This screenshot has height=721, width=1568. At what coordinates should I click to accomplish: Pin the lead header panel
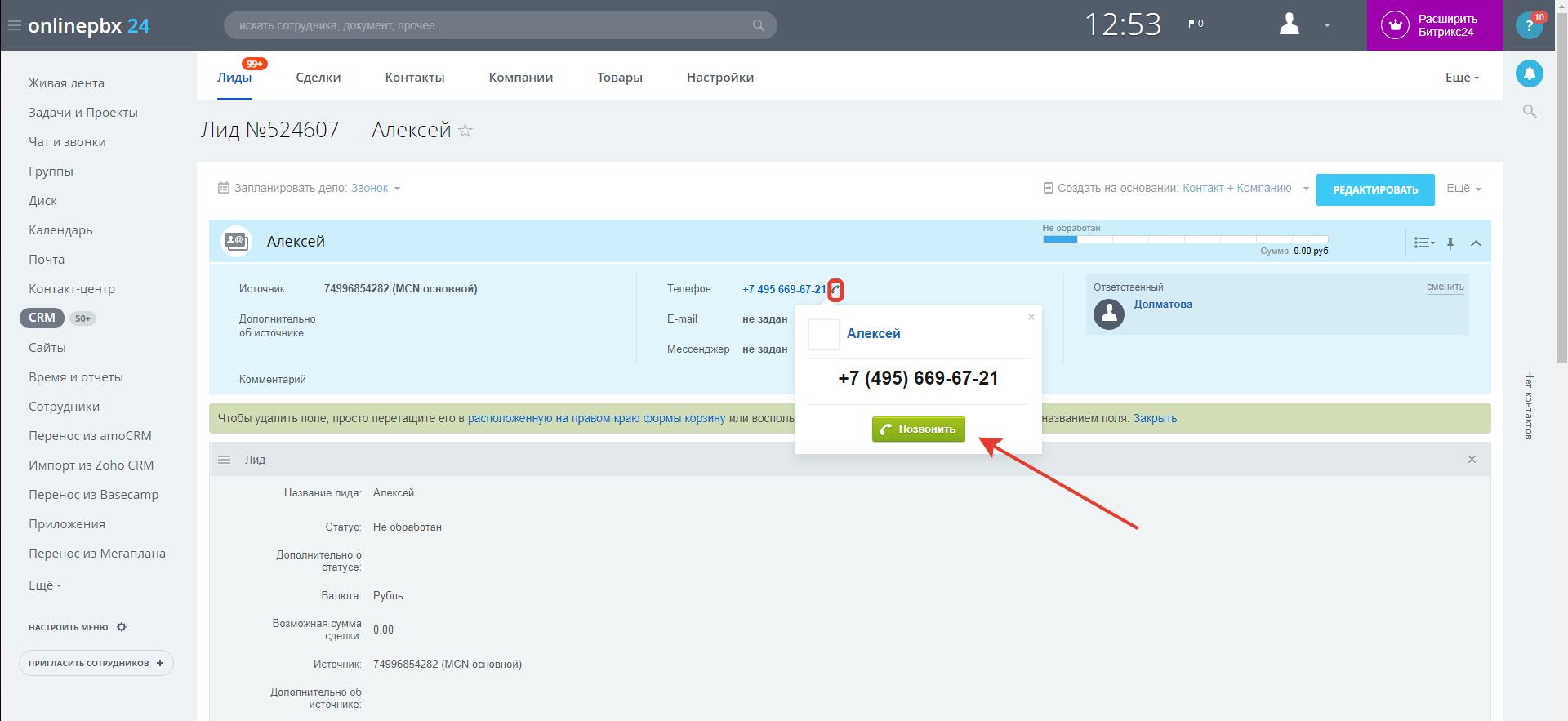click(1450, 243)
